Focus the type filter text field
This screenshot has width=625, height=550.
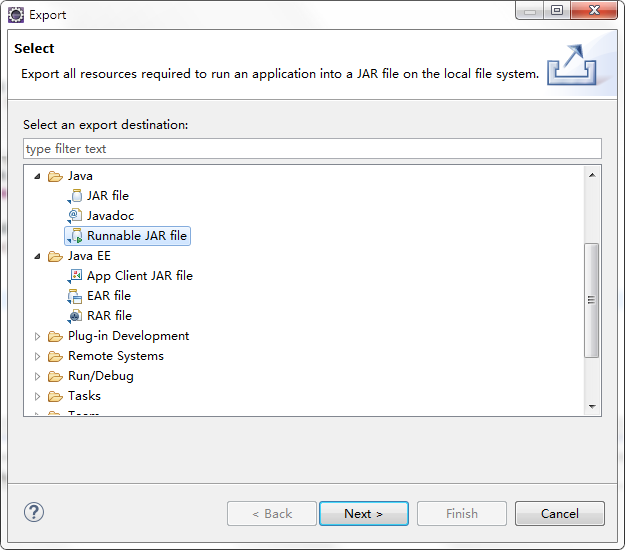tap(312, 149)
